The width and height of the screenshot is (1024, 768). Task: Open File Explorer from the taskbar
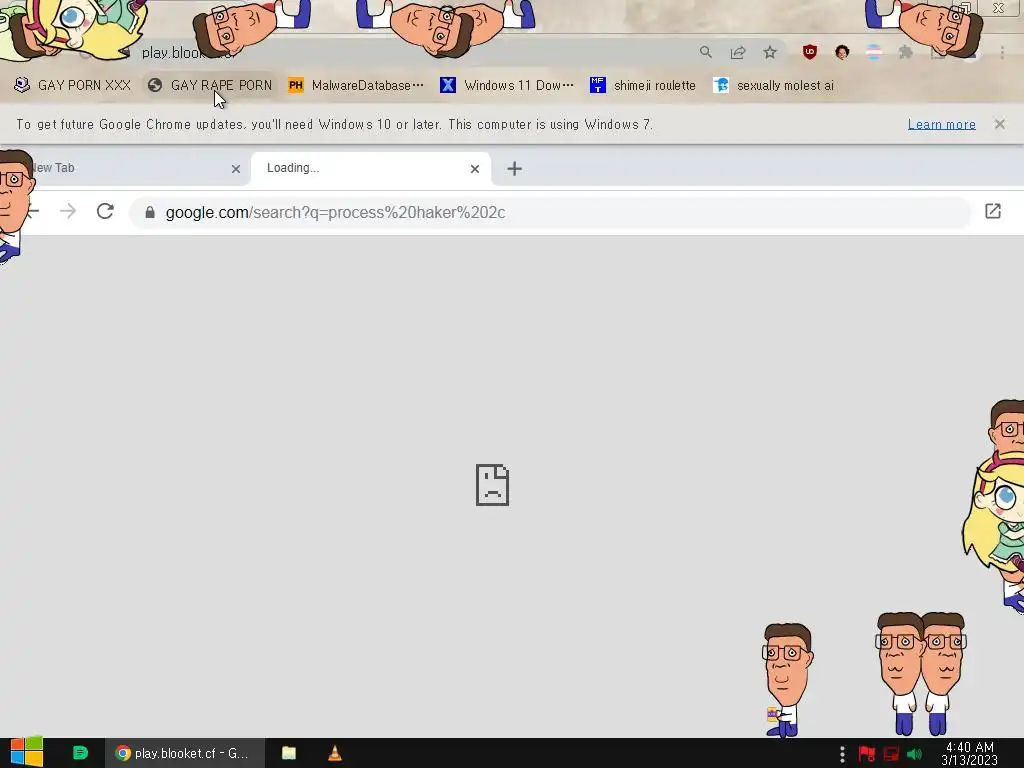click(x=289, y=753)
